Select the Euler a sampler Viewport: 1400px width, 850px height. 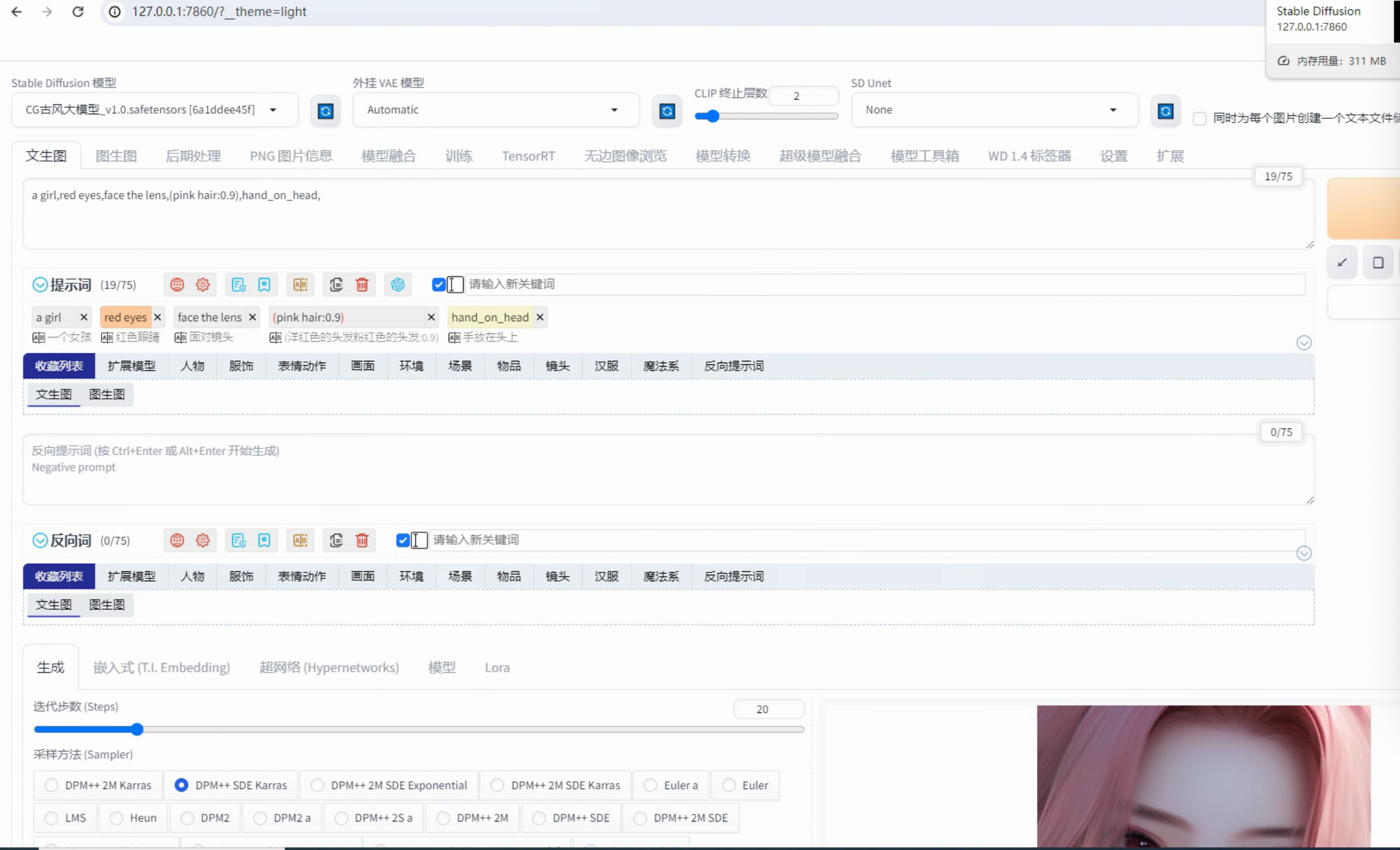[x=650, y=785]
